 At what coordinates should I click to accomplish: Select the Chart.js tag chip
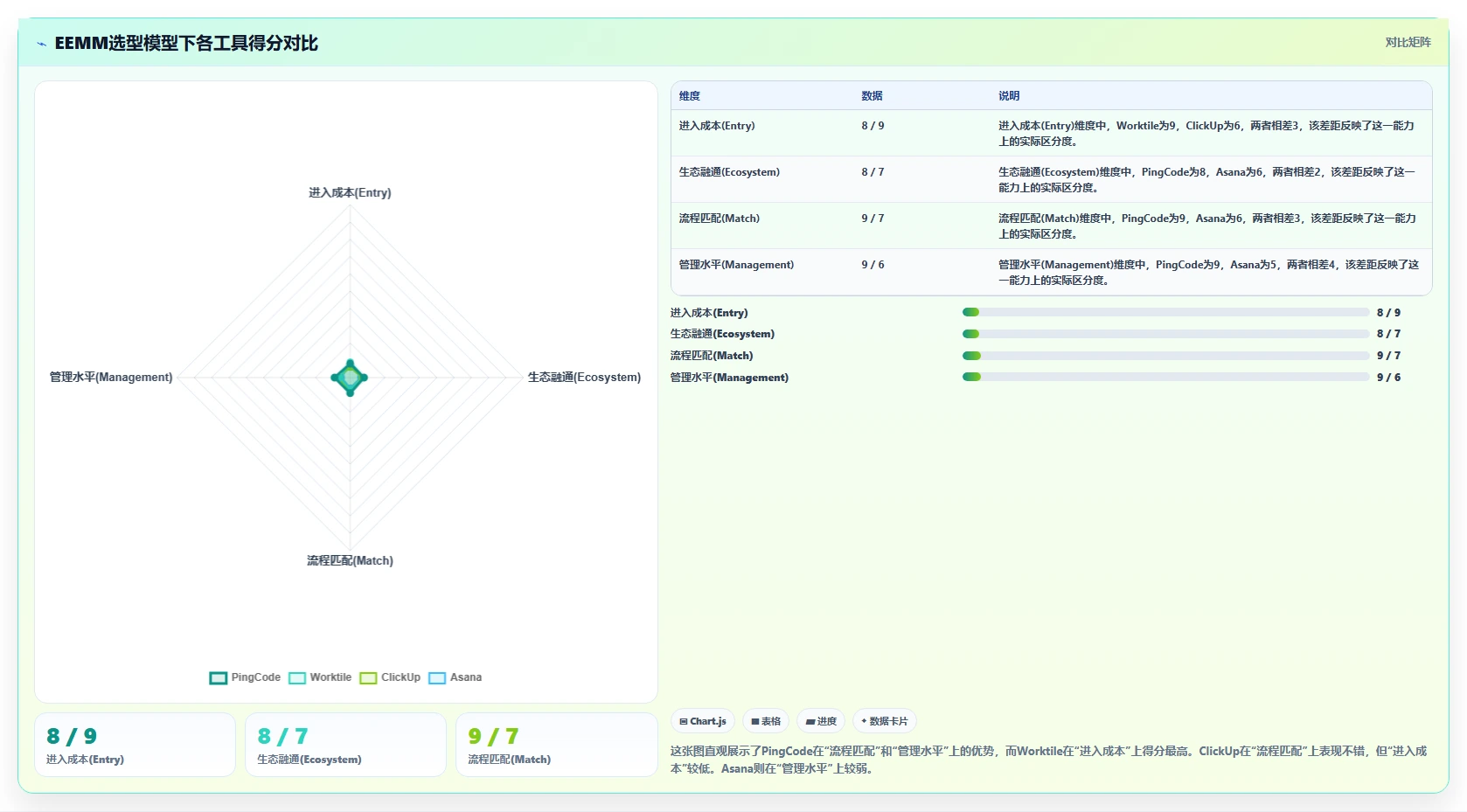703,721
